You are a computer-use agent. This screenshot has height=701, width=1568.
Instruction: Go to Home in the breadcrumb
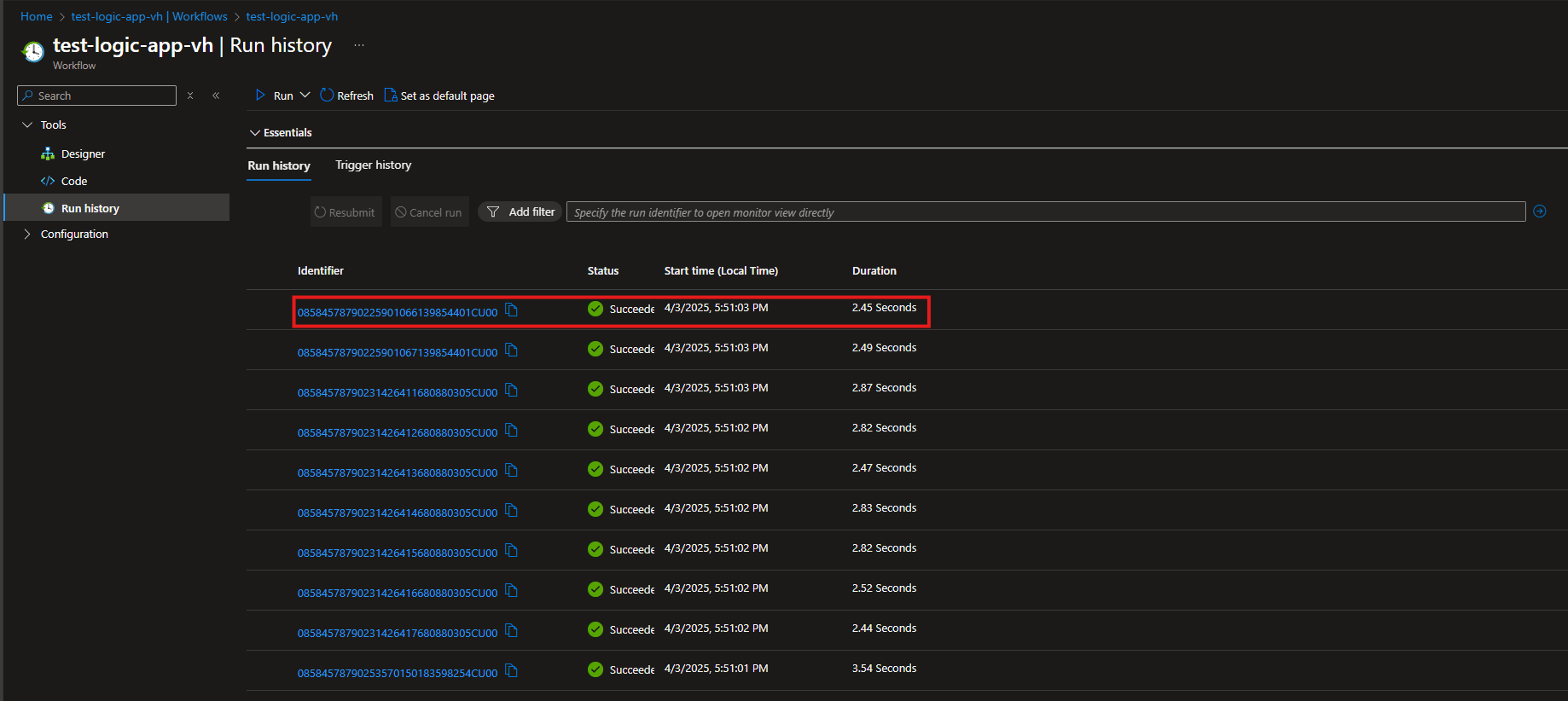(x=37, y=16)
